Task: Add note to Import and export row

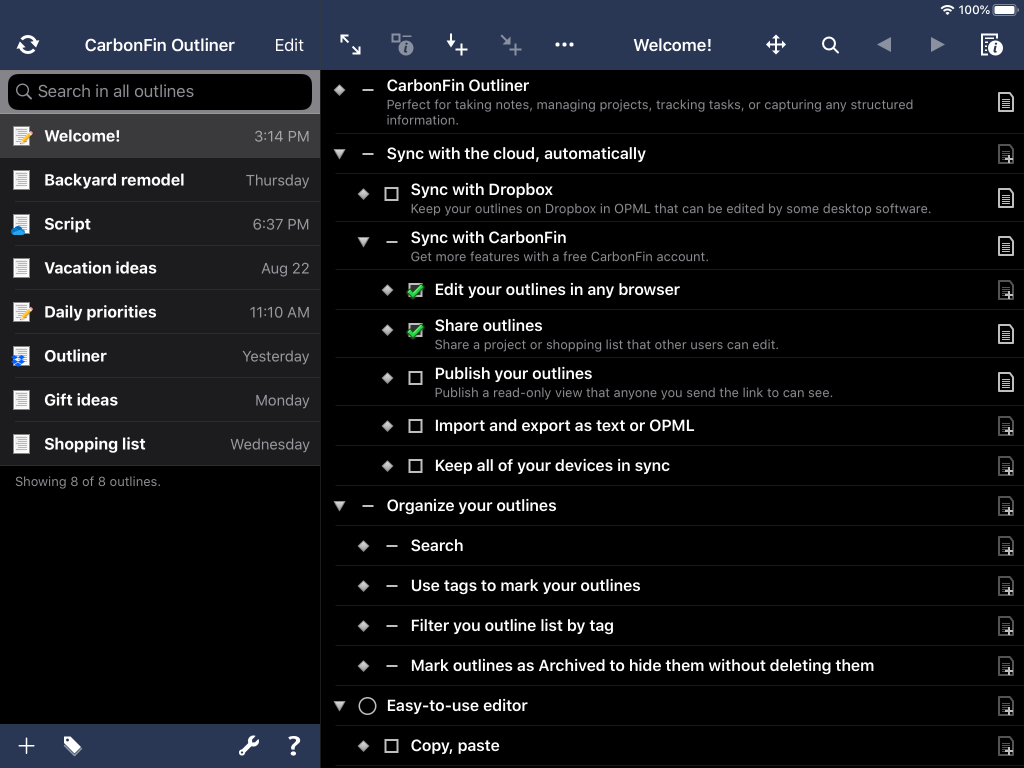Action: point(1006,426)
